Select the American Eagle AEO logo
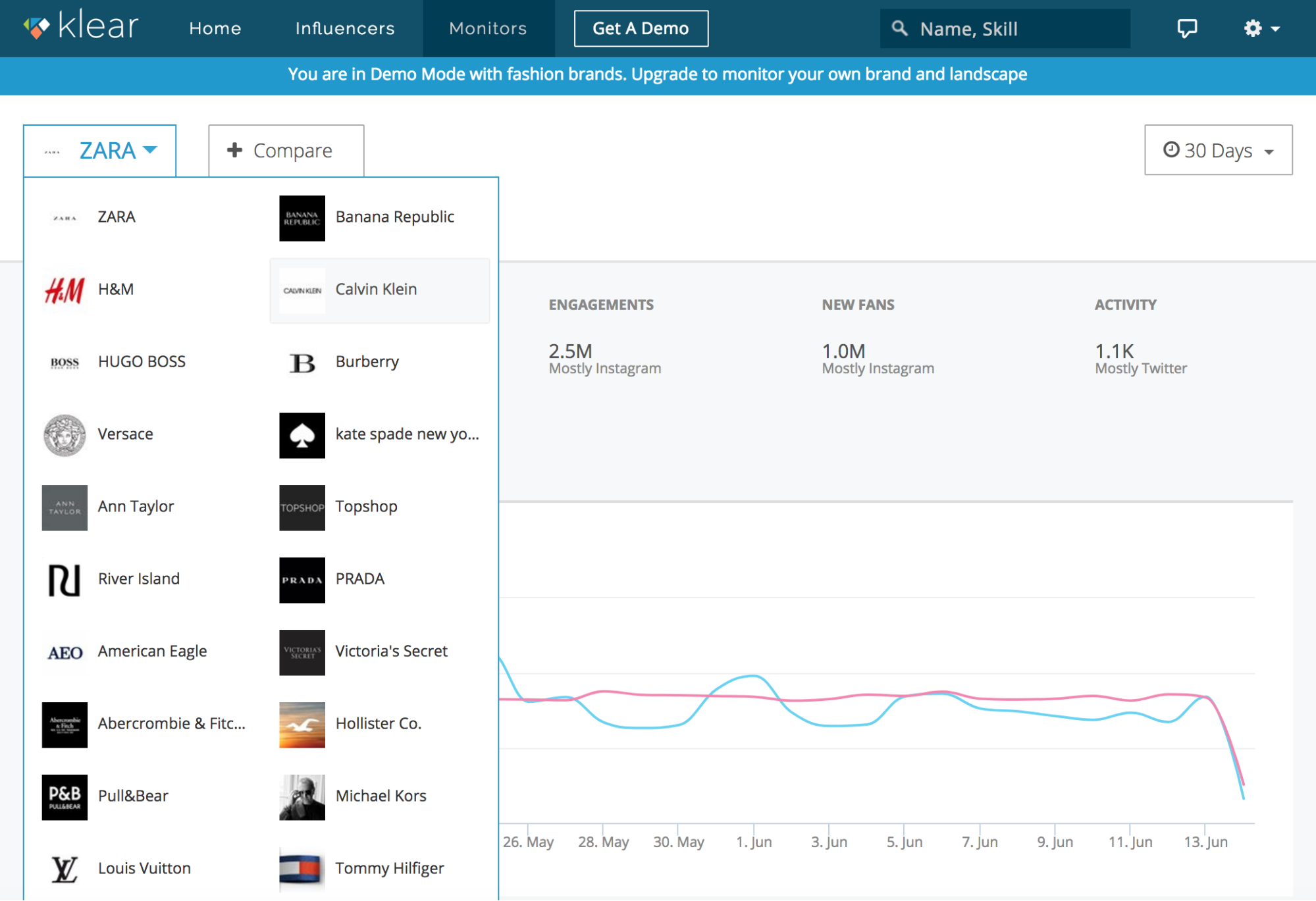The image size is (1316, 901). (x=65, y=652)
